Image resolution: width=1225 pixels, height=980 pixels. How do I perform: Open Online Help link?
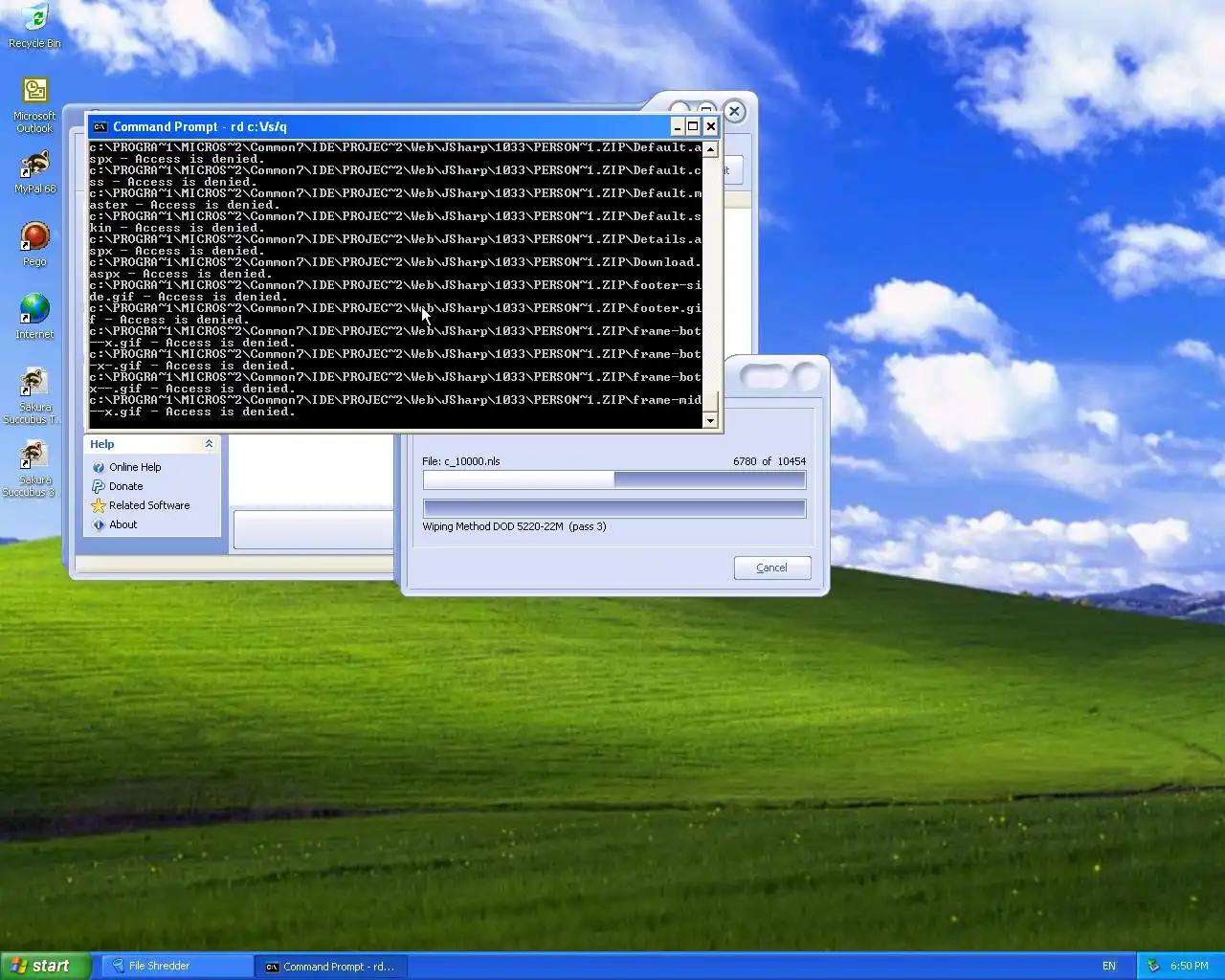pos(135,467)
